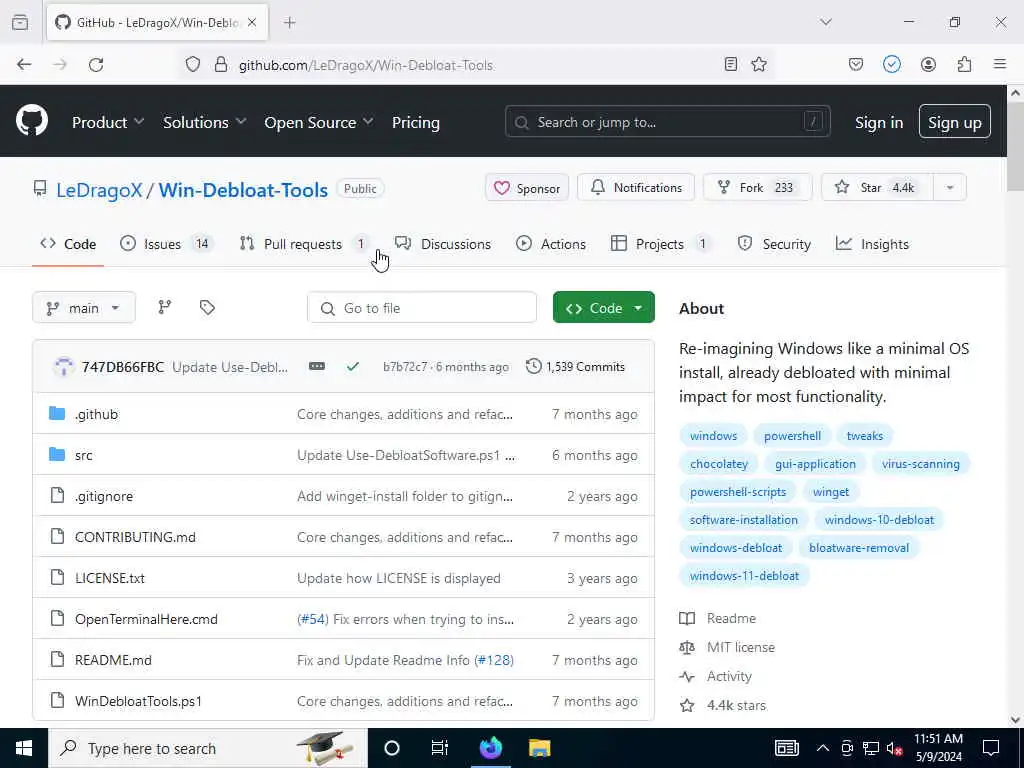This screenshot has height=768, width=1024.
Task: Go back to previous page
Action: (x=24, y=64)
